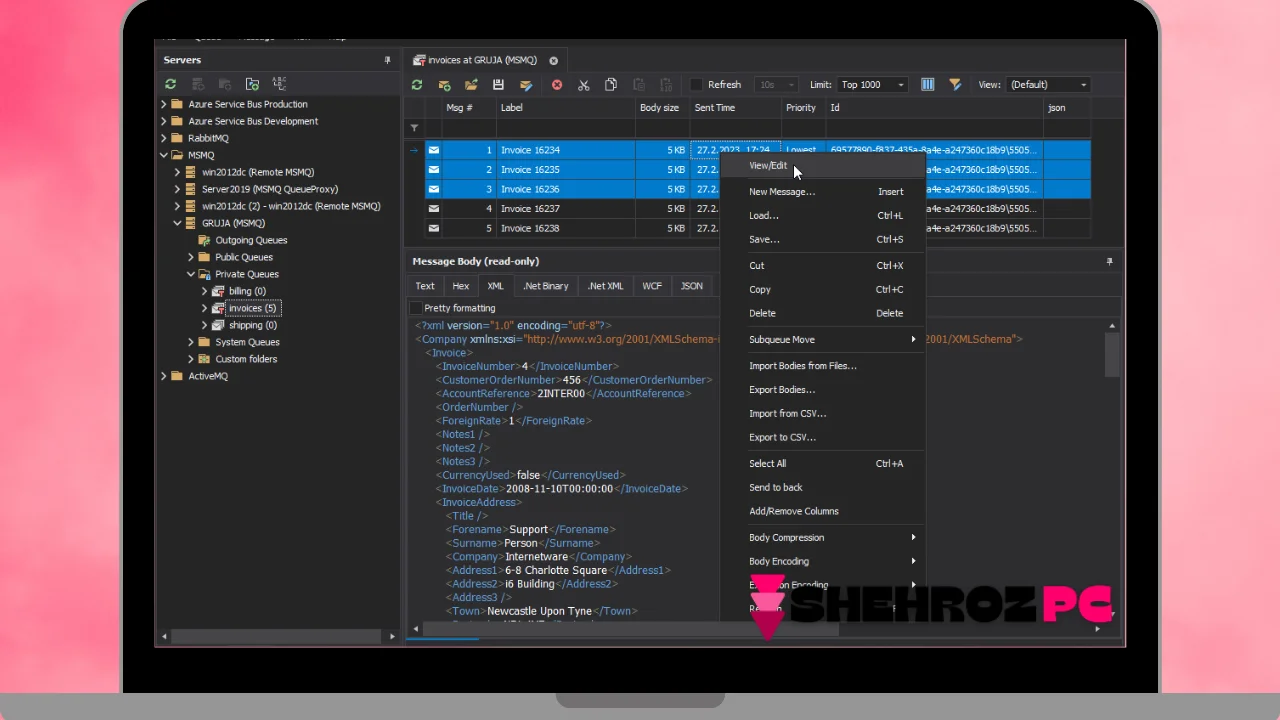Sort servers alphabetically via ABC icon
Image resolution: width=1280 pixels, height=720 pixels.
tap(279, 84)
